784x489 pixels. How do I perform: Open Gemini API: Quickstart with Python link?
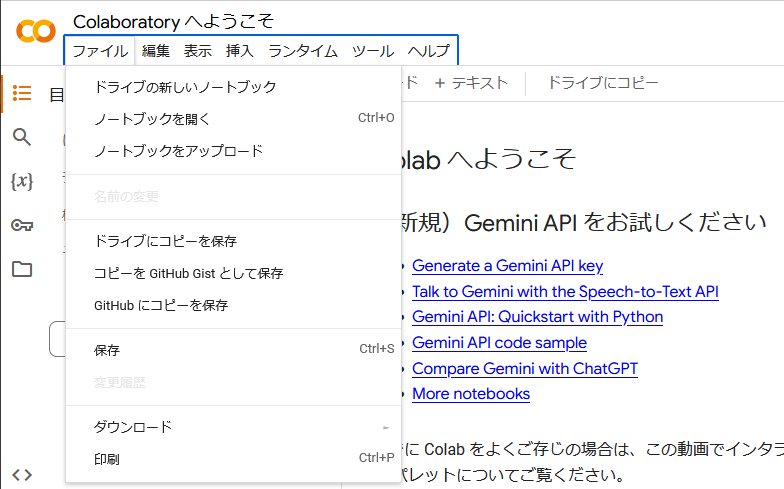(x=538, y=317)
